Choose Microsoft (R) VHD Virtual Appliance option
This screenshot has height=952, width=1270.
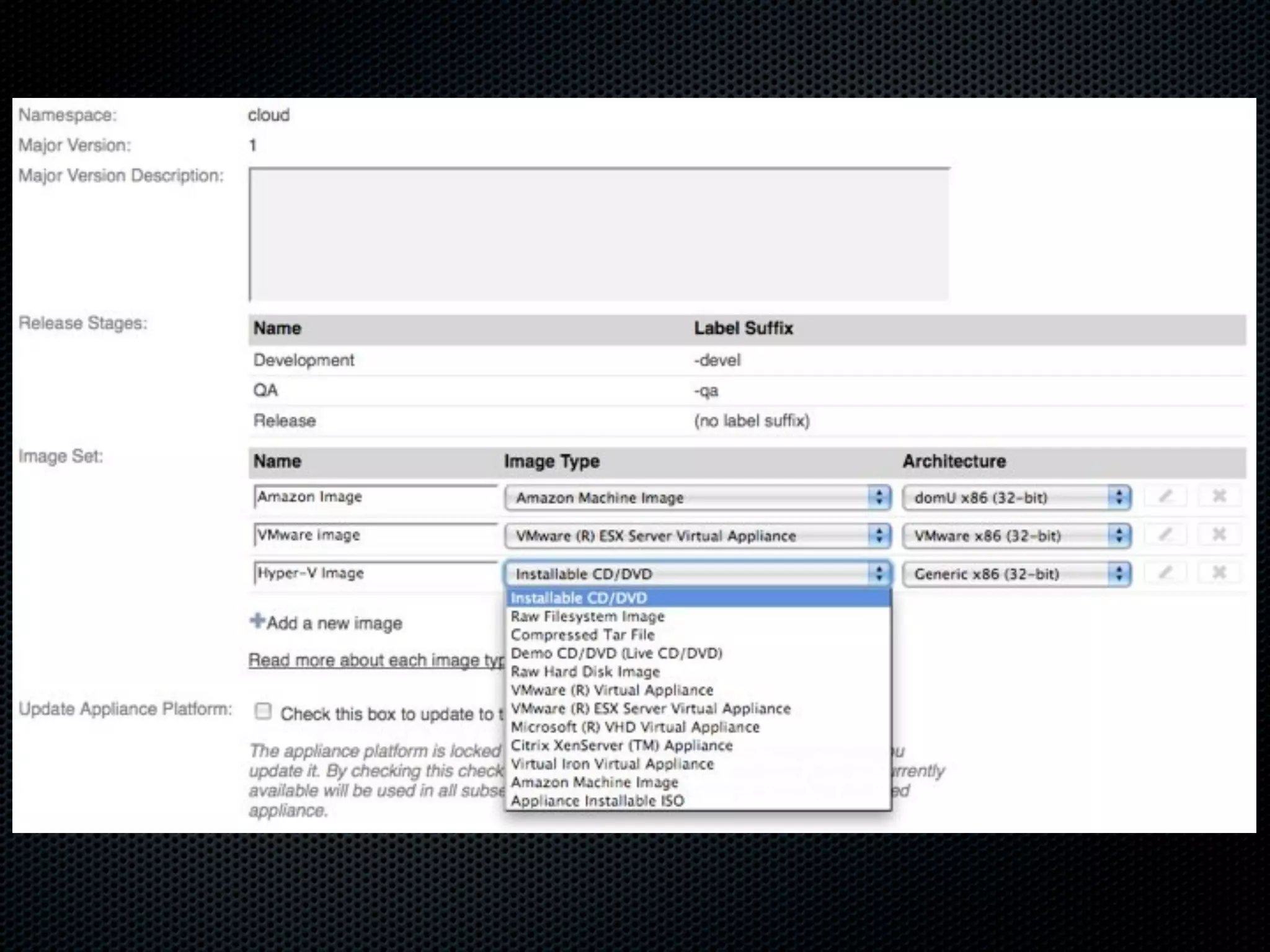pos(635,727)
